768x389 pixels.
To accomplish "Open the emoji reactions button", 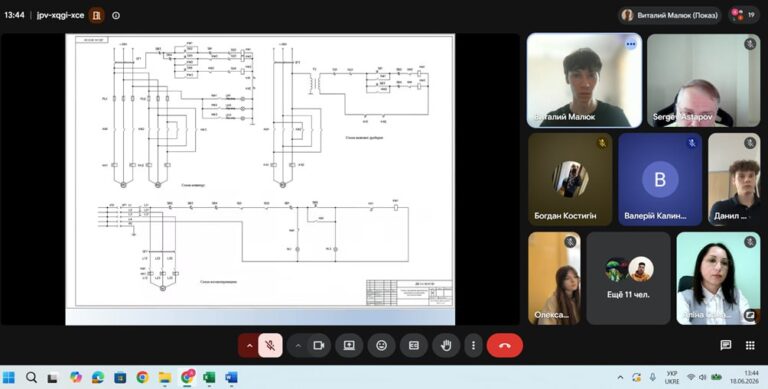I will point(382,345).
